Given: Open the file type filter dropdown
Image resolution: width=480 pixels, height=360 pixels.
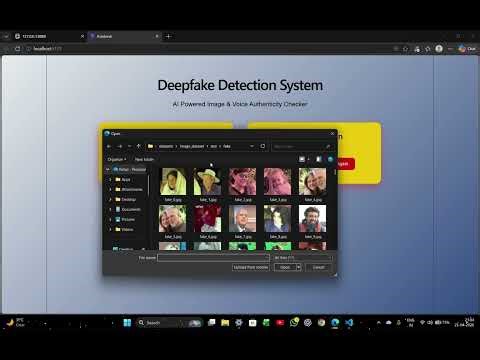Looking at the screenshot, I should coord(303,258).
